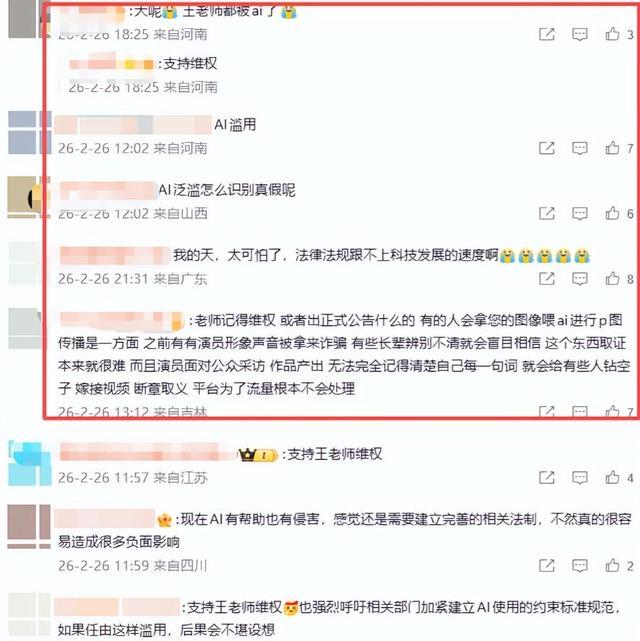Screen dimensions: 640x641
Task: Open the blue avatar of 江苏 commenter
Action: point(30,463)
